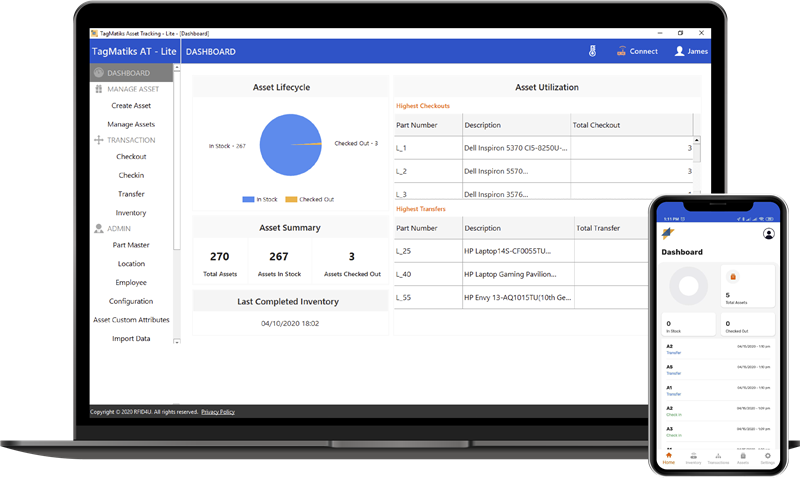The height and width of the screenshot is (478, 800).
Task: Tap Transactions tab on phone bottom bar
Action: (718, 458)
